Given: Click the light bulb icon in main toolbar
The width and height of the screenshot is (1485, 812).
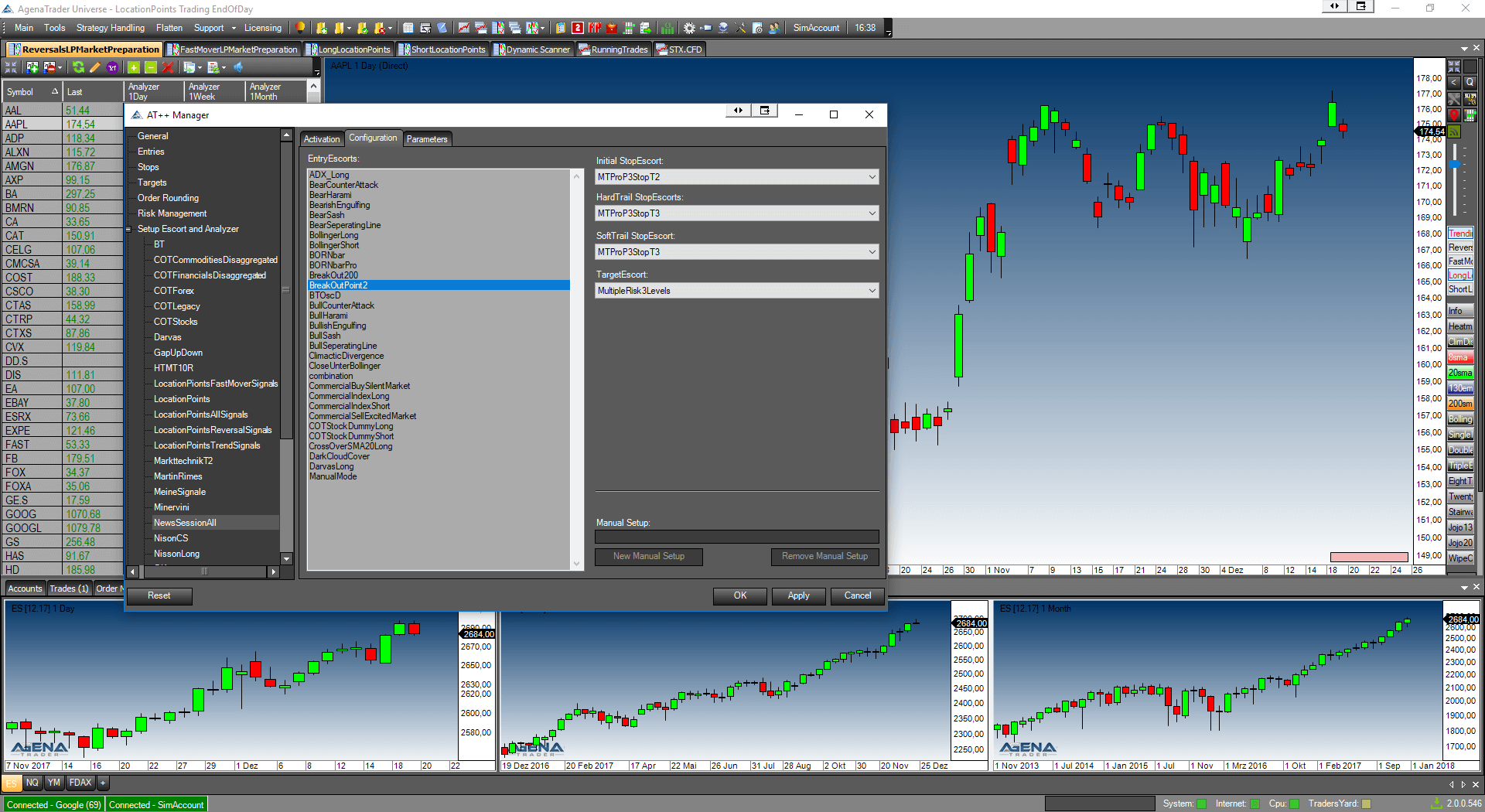Looking at the screenshot, I should point(300,28).
